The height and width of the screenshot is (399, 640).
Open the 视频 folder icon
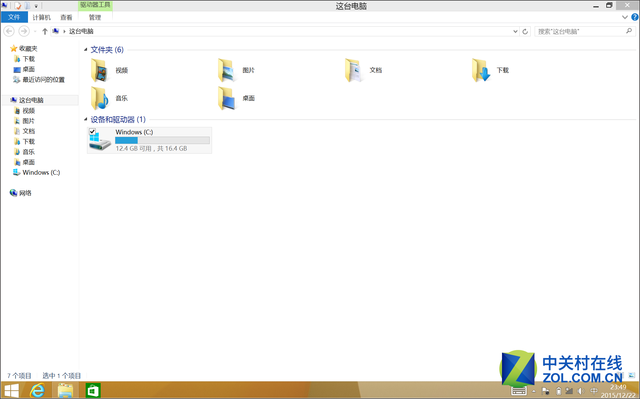pos(100,71)
